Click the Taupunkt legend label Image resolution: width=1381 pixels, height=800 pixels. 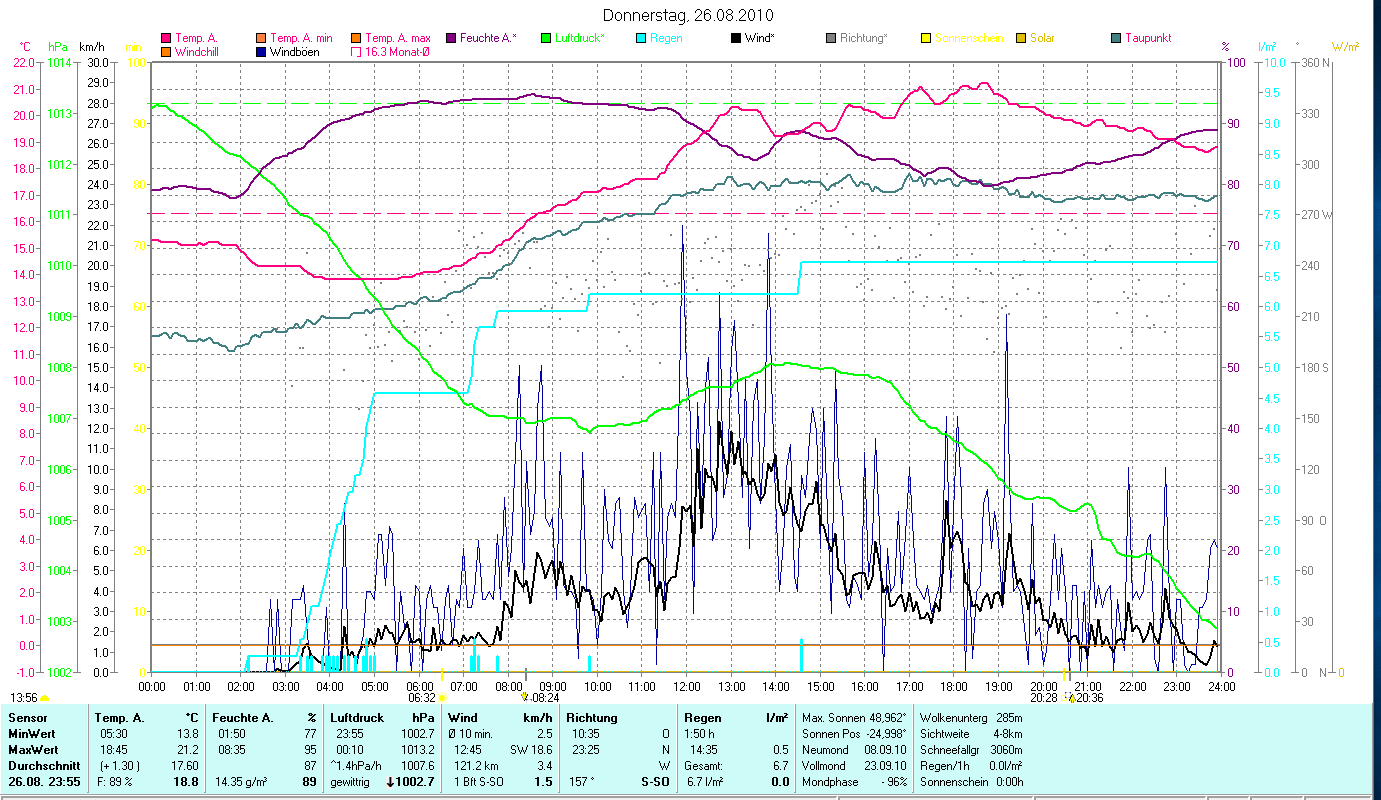[1147, 39]
